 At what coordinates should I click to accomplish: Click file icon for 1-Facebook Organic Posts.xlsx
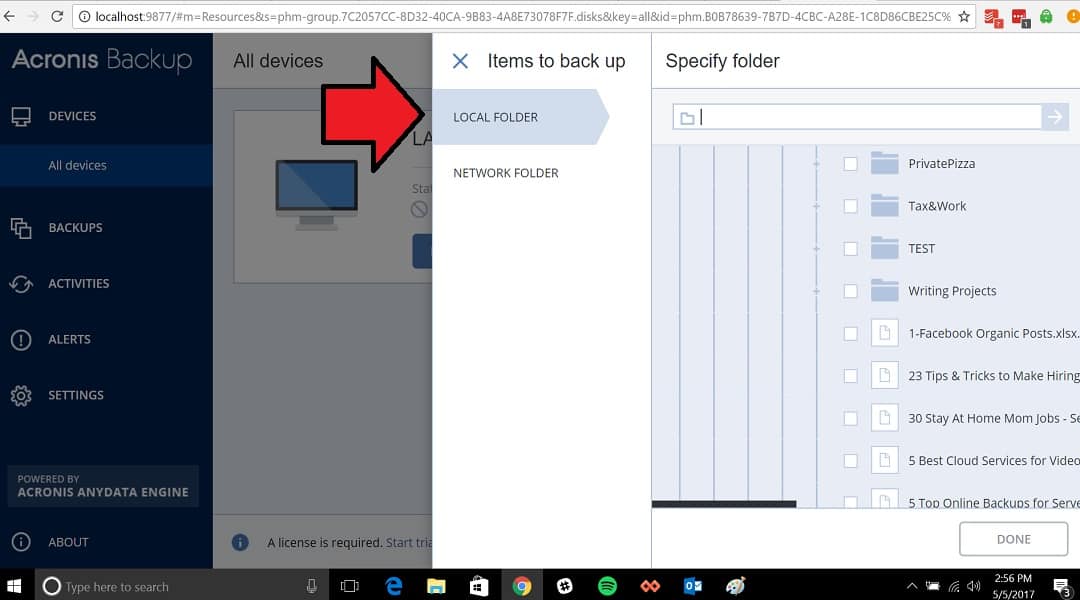[x=884, y=333]
